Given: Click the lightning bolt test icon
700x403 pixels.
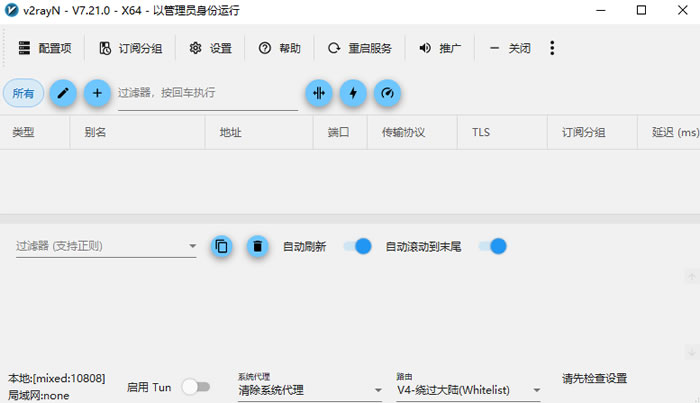Looking at the screenshot, I should 353,93.
